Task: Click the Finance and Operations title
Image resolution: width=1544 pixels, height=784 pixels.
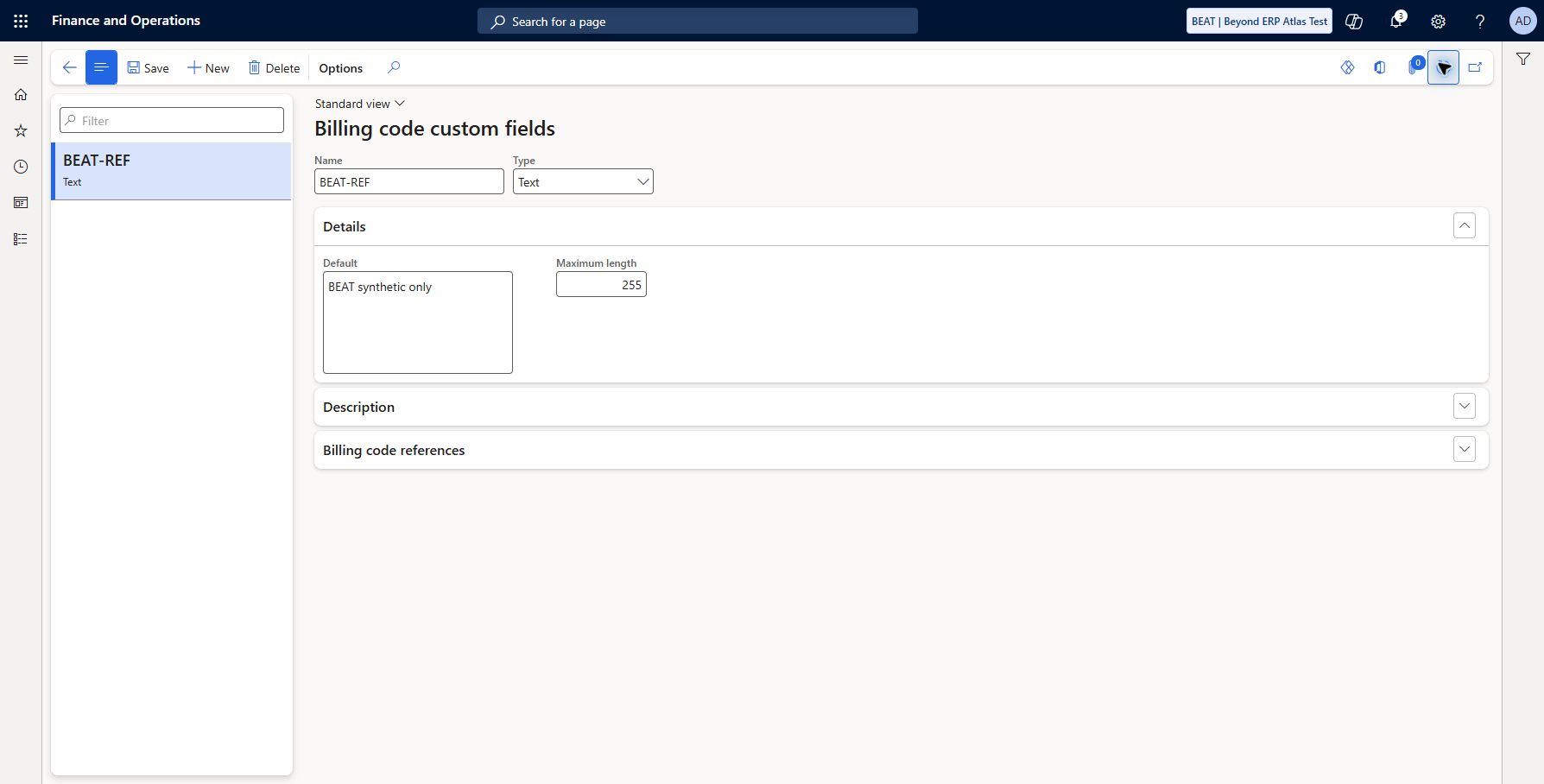Action: (x=126, y=20)
